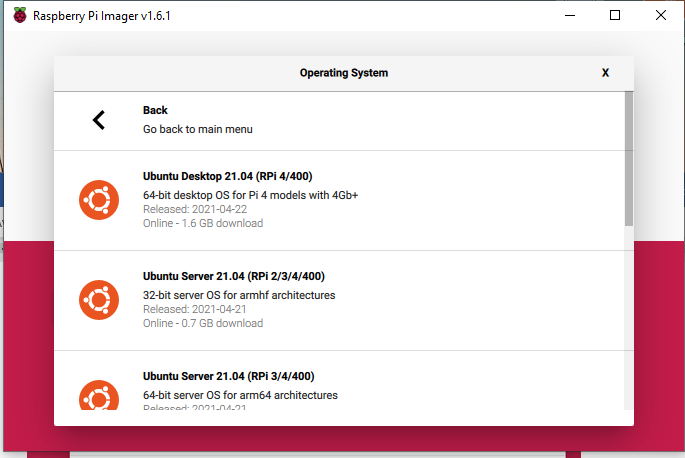685x458 pixels.
Task: Click 'Released: 2021-04-22' text
Action: pos(195,209)
